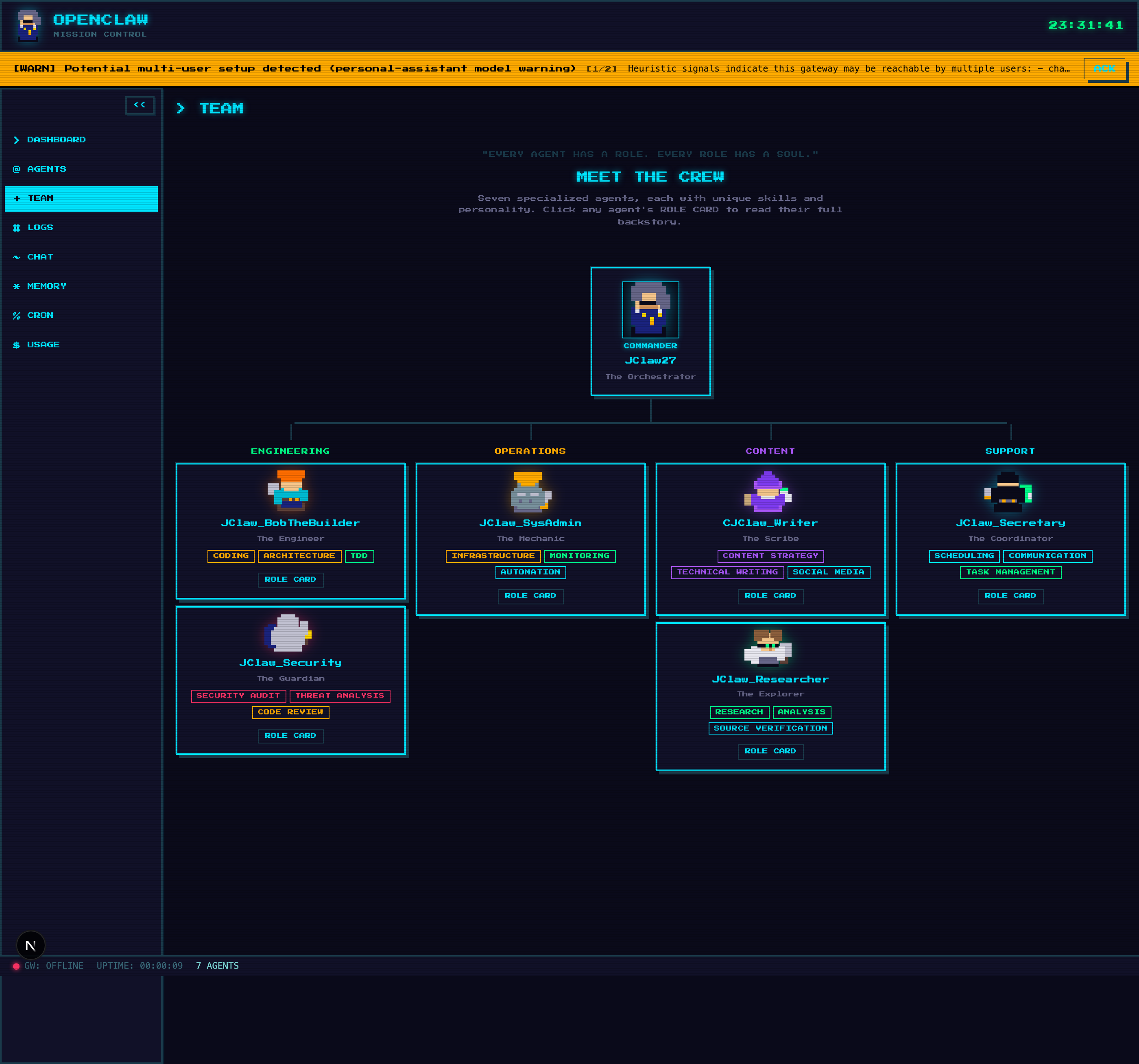Click the TEAM breadcrumb chevron
The image size is (1139, 1064).
(181, 108)
